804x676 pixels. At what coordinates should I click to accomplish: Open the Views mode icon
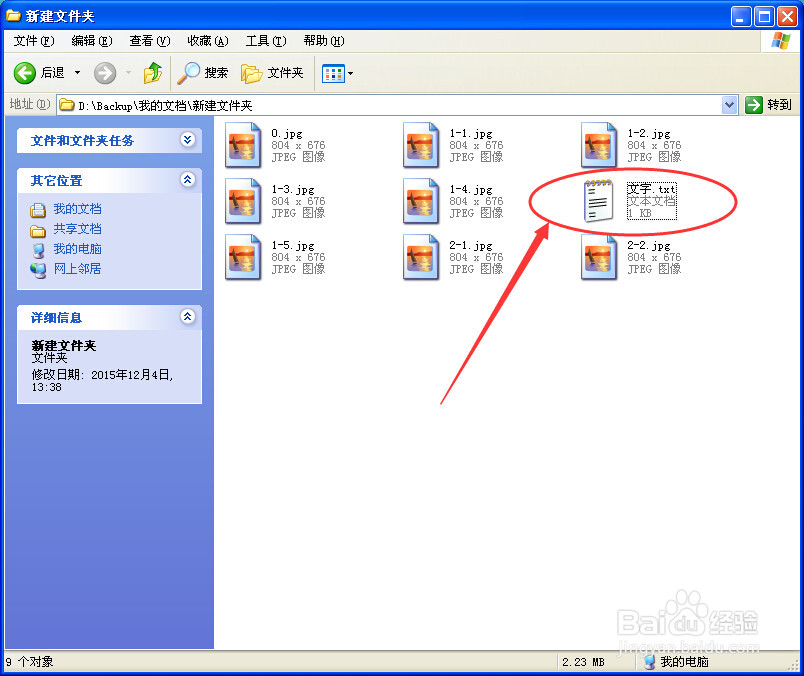[333, 73]
